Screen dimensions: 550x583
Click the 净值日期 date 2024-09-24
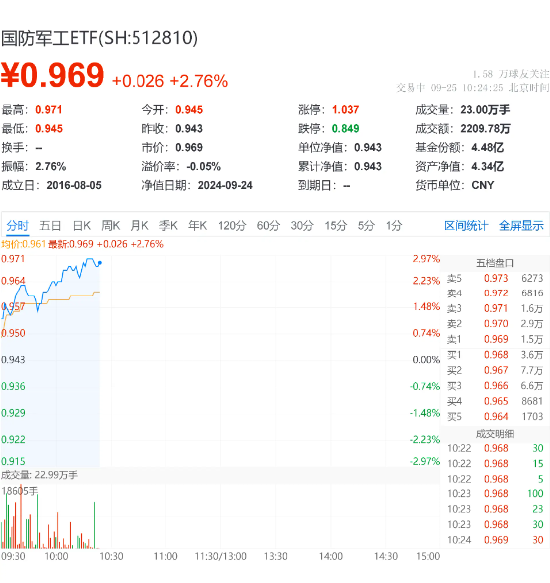225,185
